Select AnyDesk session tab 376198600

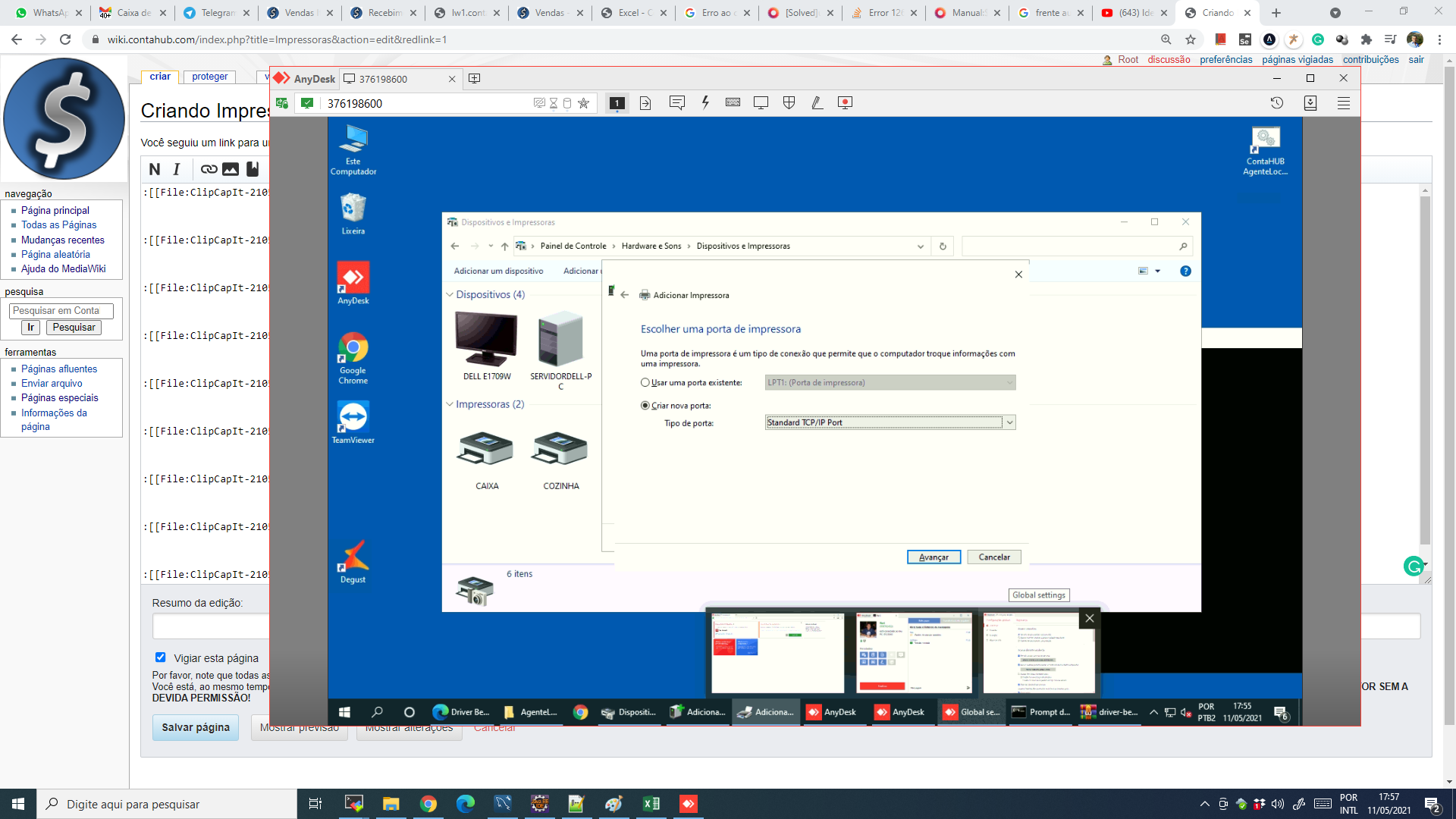[x=400, y=79]
